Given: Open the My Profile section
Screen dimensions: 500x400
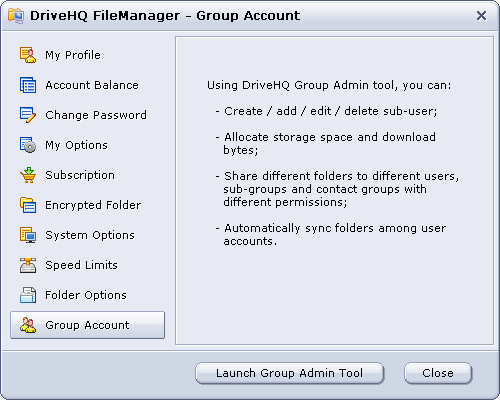Looking at the screenshot, I should (x=73, y=55).
